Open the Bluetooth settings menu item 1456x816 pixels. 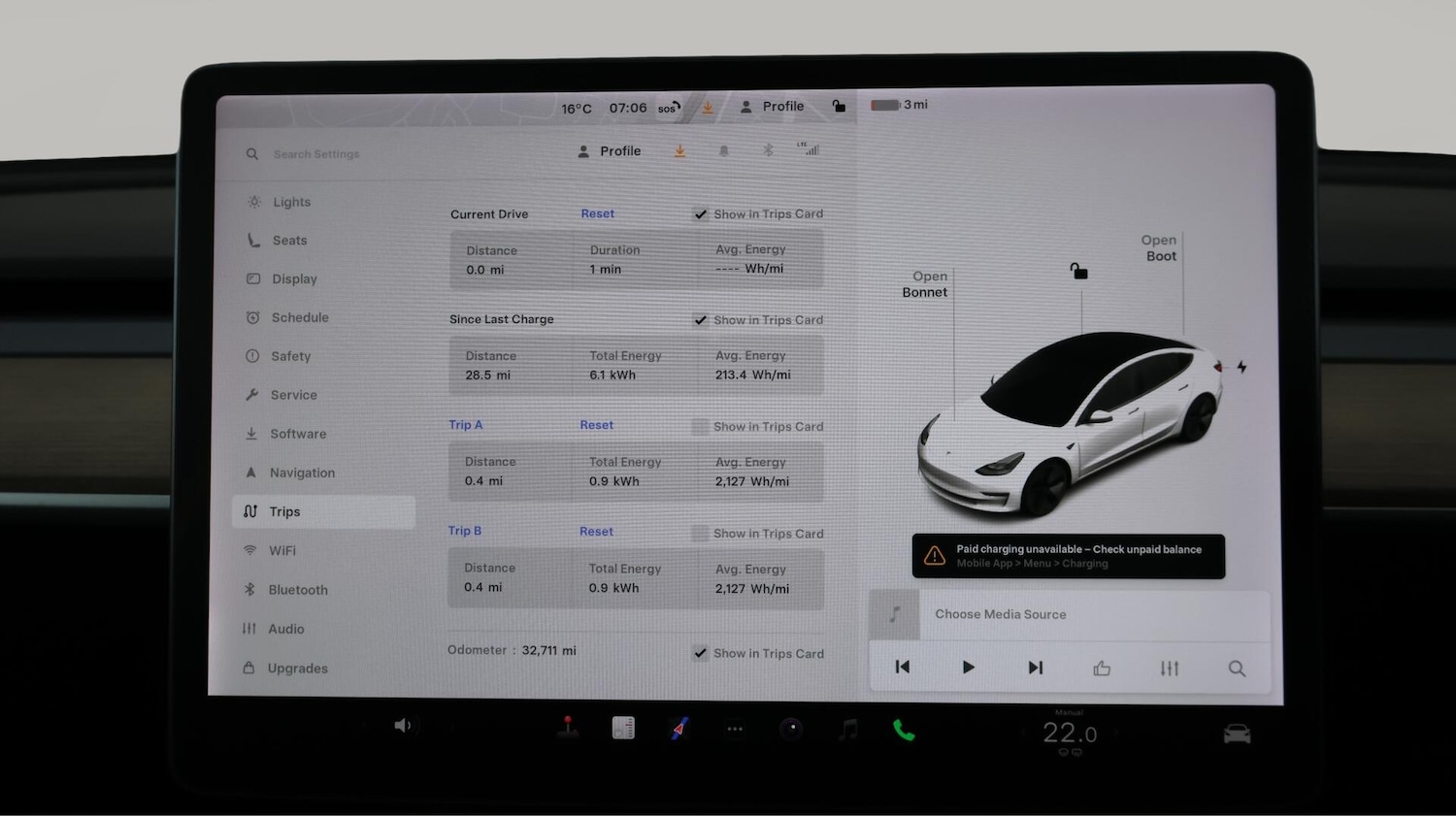tap(298, 590)
